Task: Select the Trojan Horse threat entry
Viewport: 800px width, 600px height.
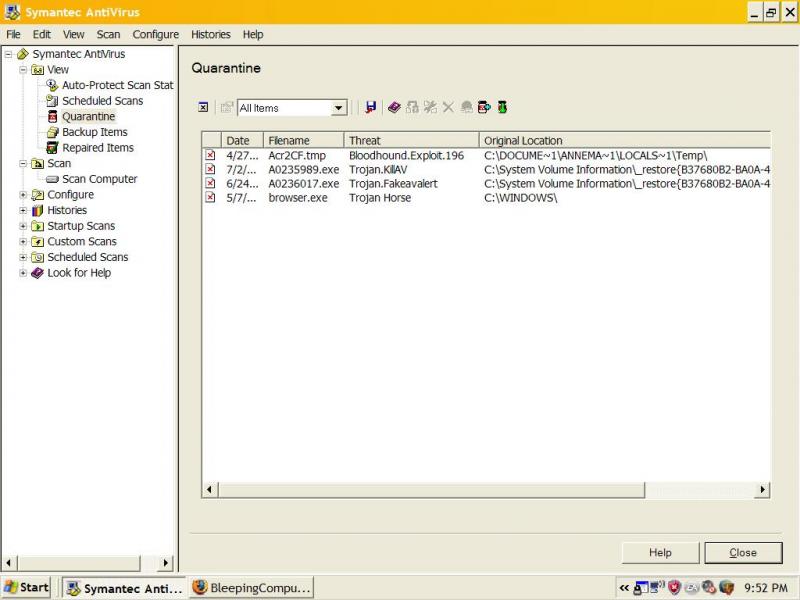Action: click(380, 198)
